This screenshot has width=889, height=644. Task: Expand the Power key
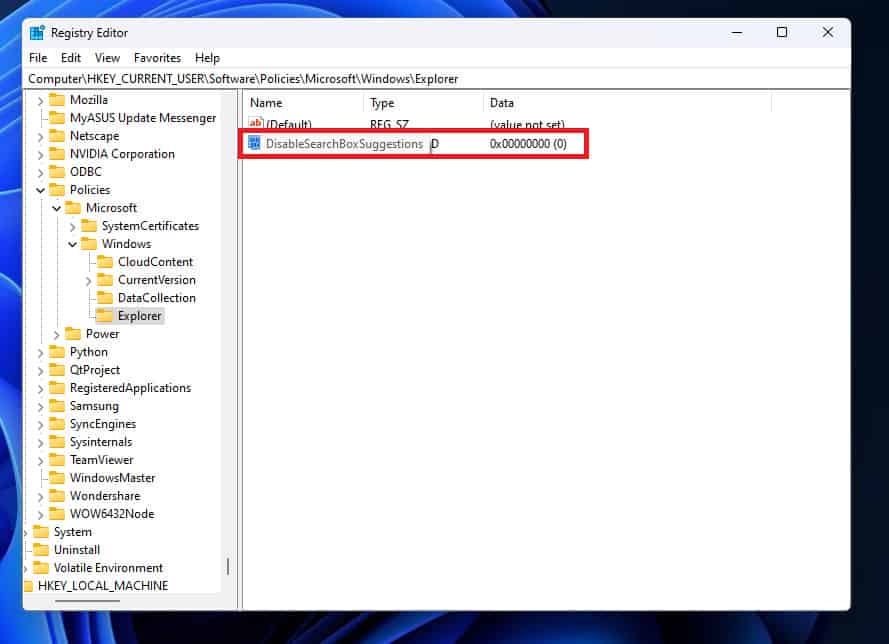point(56,335)
